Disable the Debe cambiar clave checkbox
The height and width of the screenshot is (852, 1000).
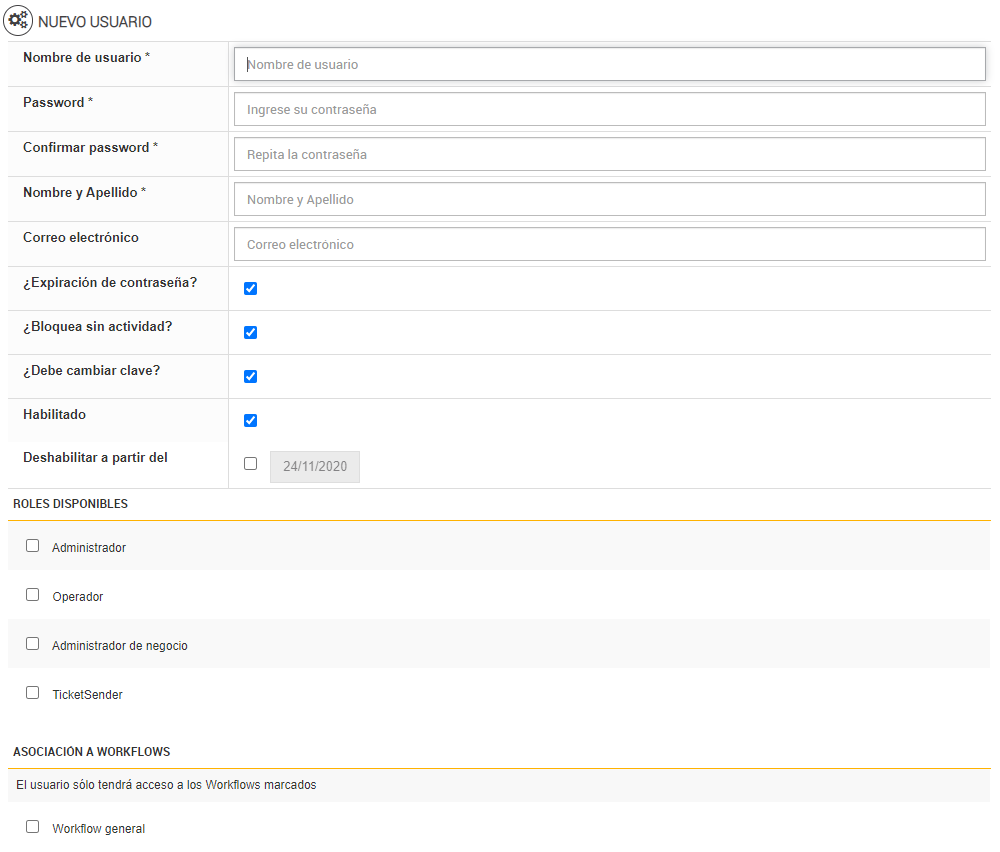point(250,376)
